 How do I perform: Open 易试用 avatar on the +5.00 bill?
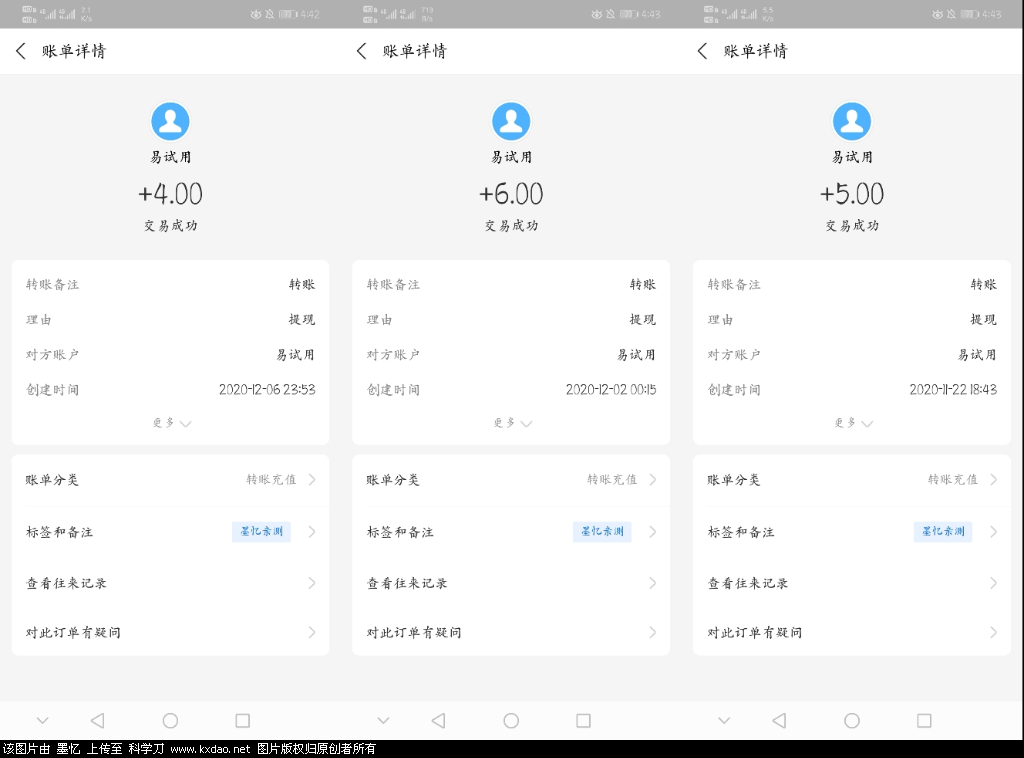[x=852, y=121]
